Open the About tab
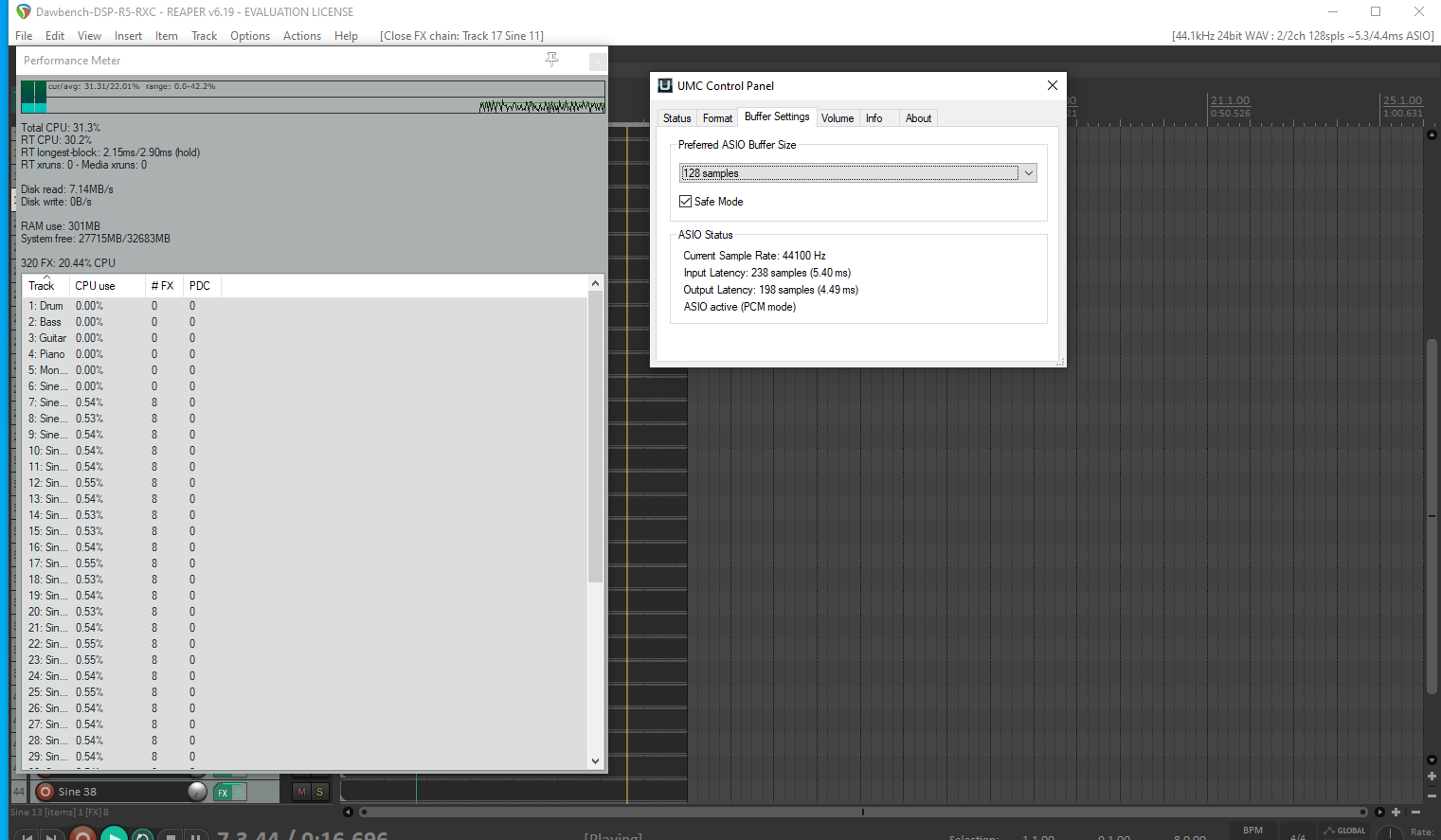1441x840 pixels. point(918,118)
